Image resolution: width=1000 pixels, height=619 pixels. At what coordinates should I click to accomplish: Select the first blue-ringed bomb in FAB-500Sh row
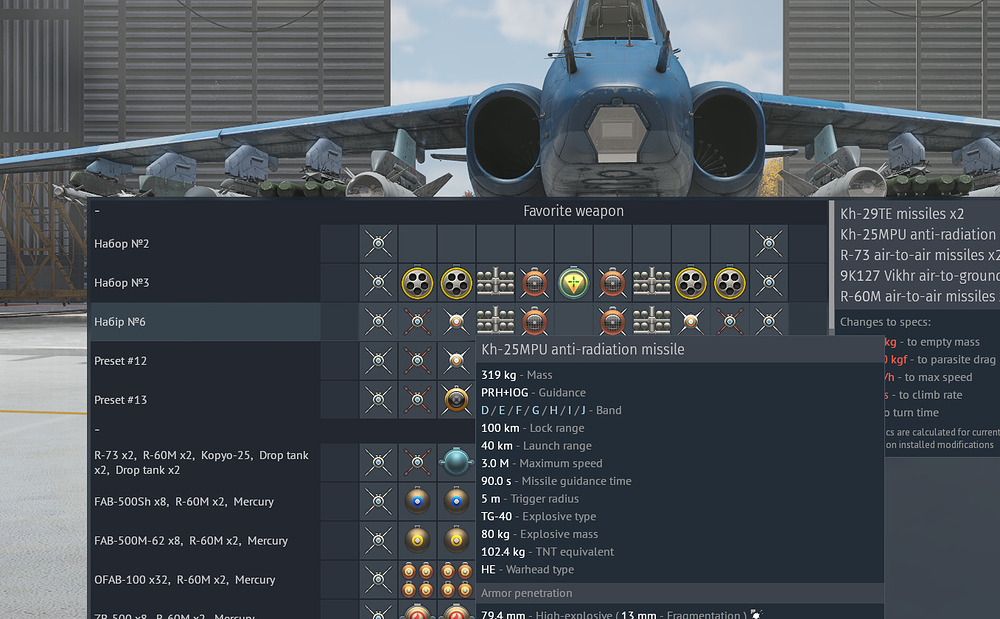(417, 502)
